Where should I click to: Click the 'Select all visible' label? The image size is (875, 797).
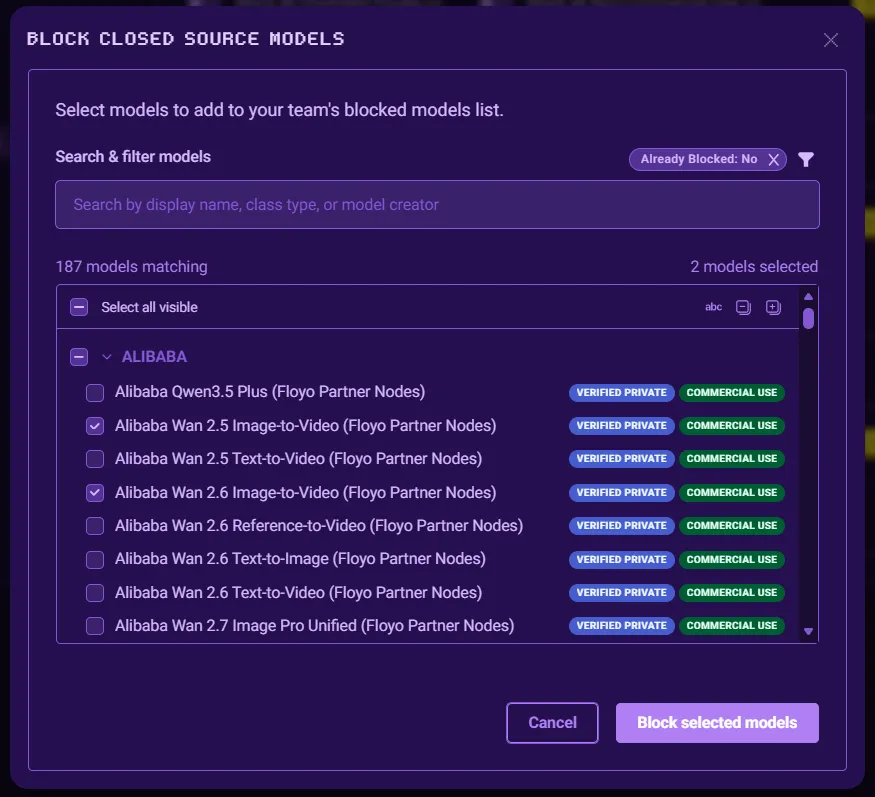(149, 307)
